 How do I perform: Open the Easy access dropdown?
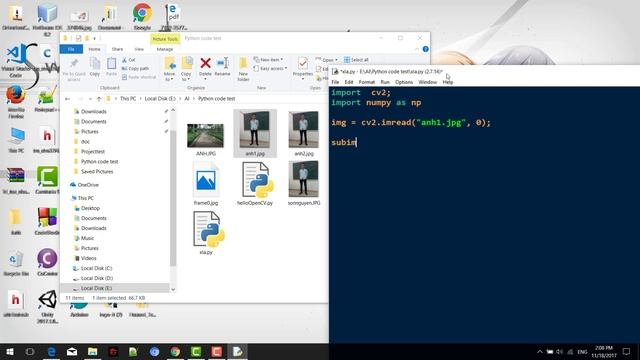coord(270,68)
